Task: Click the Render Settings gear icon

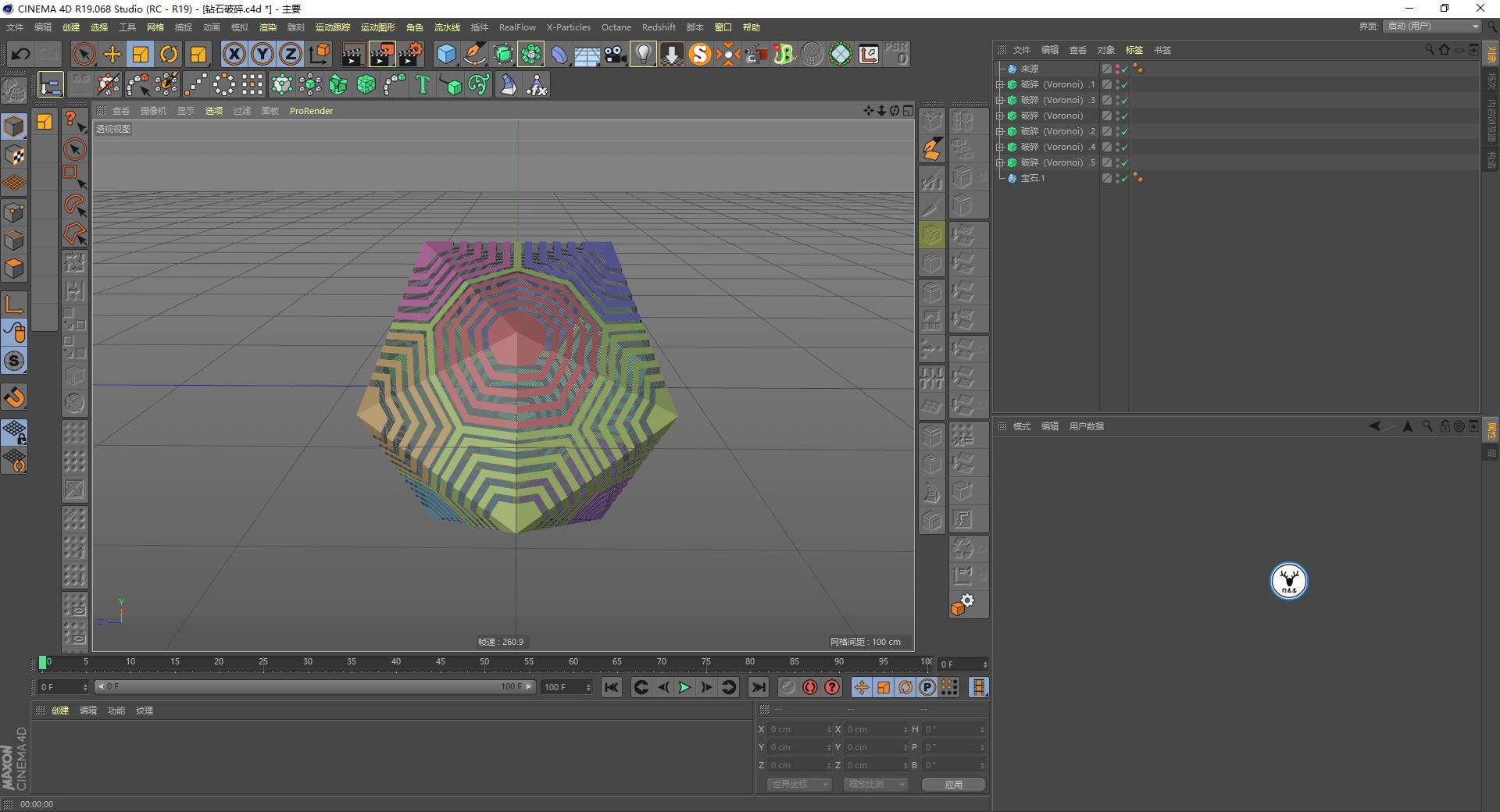Action: click(x=409, y=54)
